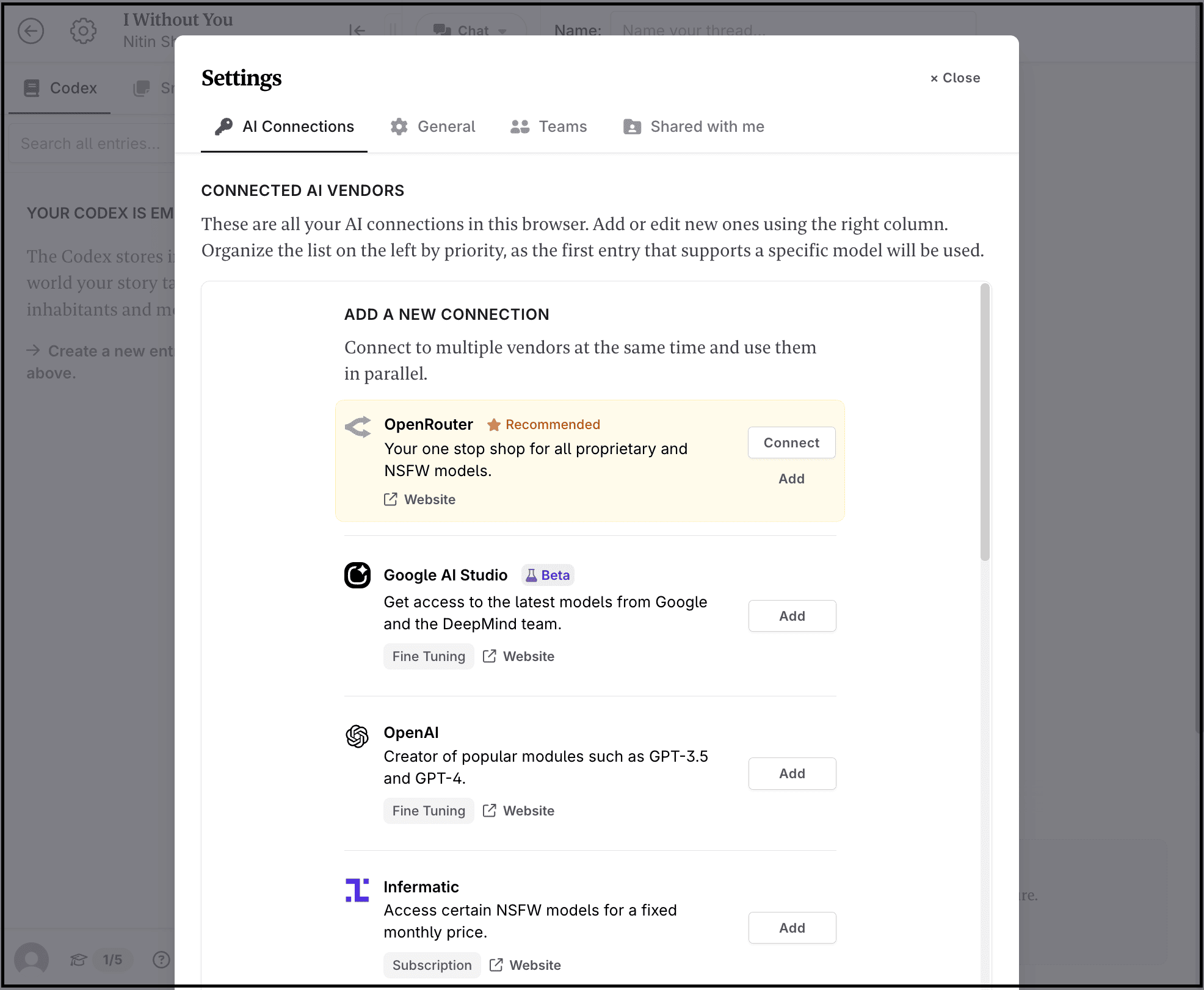Click the user avatar in the bottom bar

[32, 959]
